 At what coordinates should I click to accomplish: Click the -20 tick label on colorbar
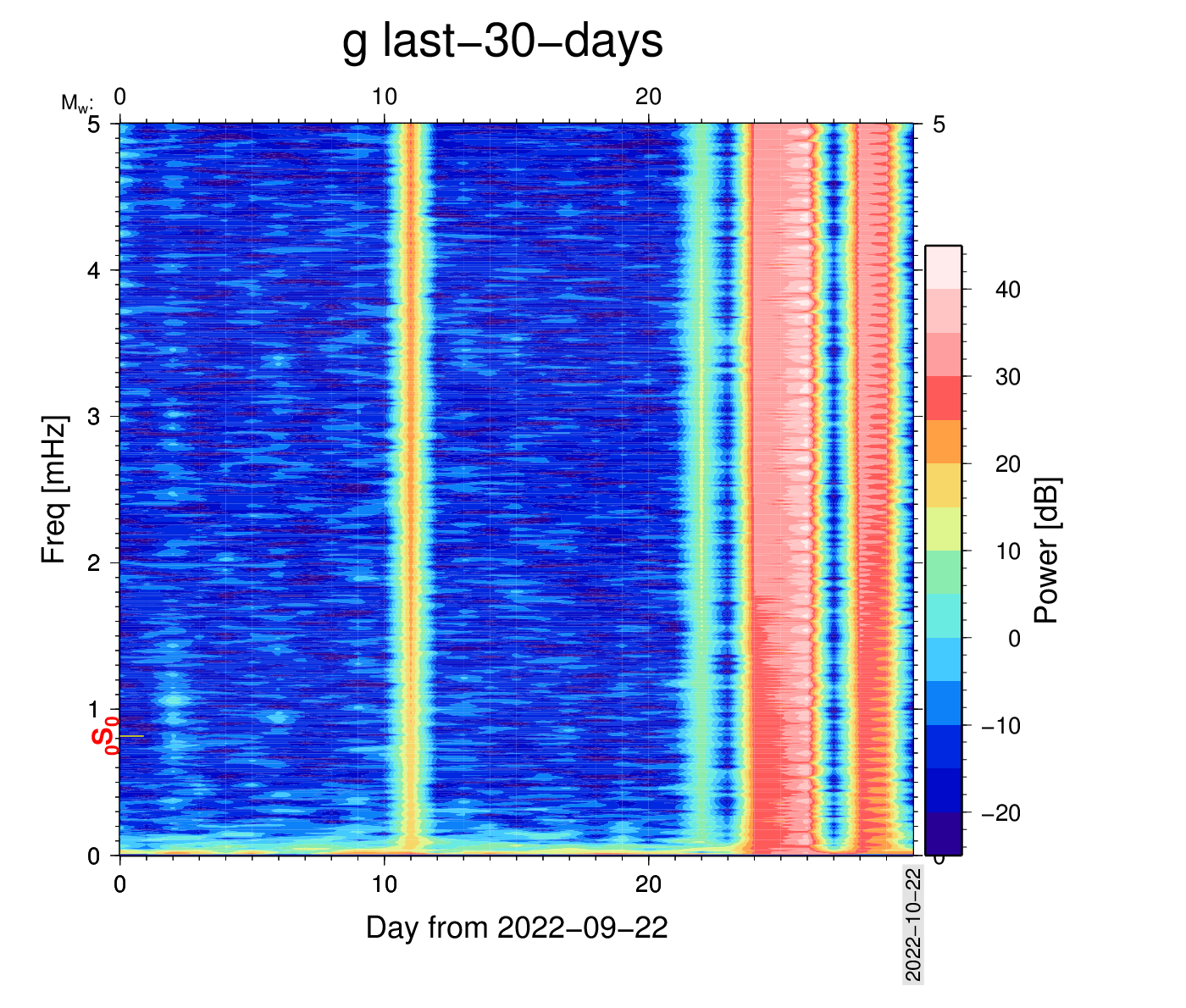click(1000, 813)
